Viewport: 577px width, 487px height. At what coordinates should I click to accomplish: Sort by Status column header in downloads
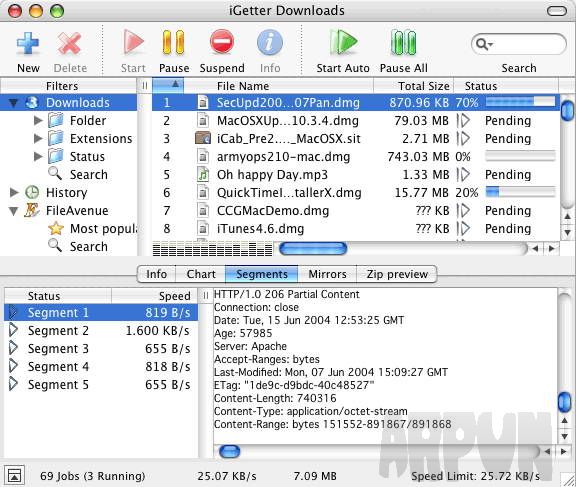(x=506, y=86)
